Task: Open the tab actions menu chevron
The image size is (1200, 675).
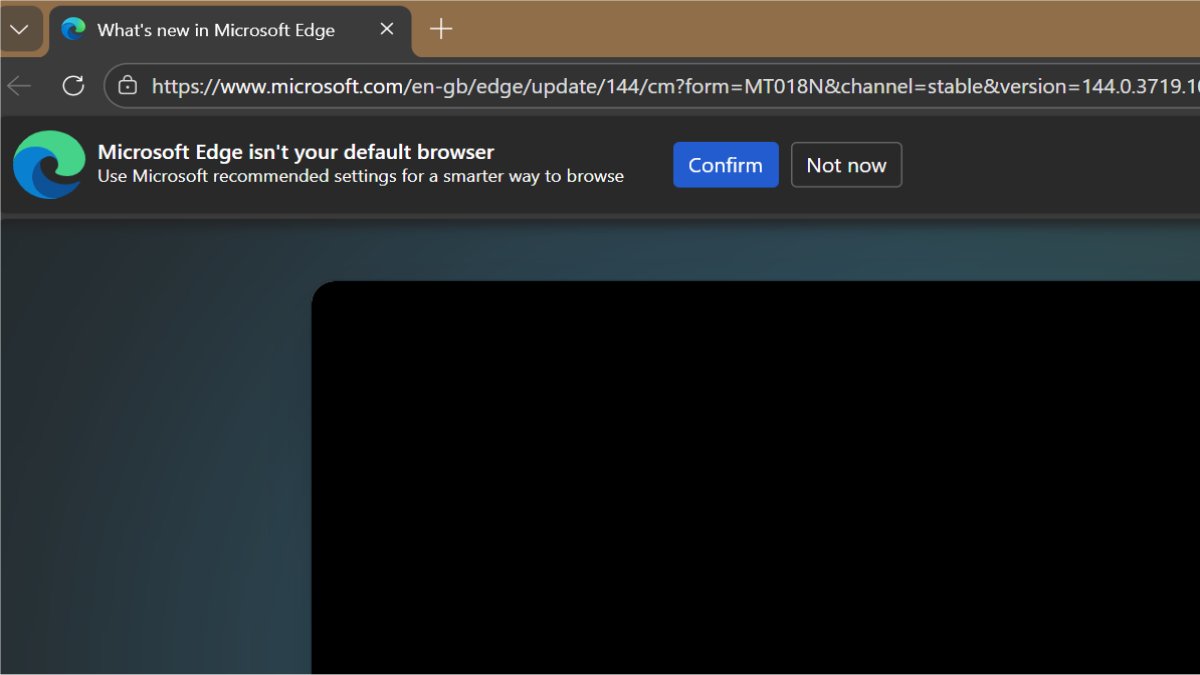Action: (x=19, y=29)
